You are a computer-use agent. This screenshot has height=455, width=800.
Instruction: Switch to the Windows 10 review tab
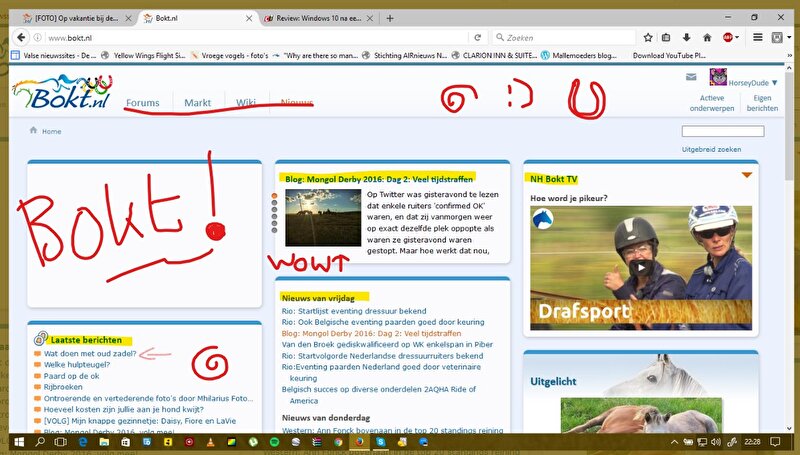point(320,18)
